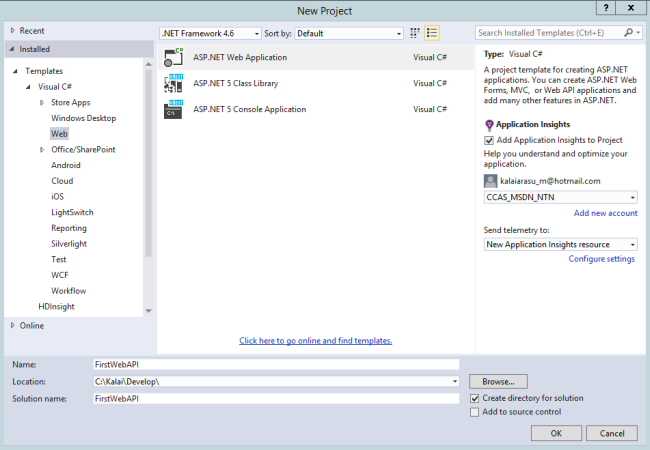
Task: Click the tree scrollbar down arrow
Action: (x=148, y=311)
